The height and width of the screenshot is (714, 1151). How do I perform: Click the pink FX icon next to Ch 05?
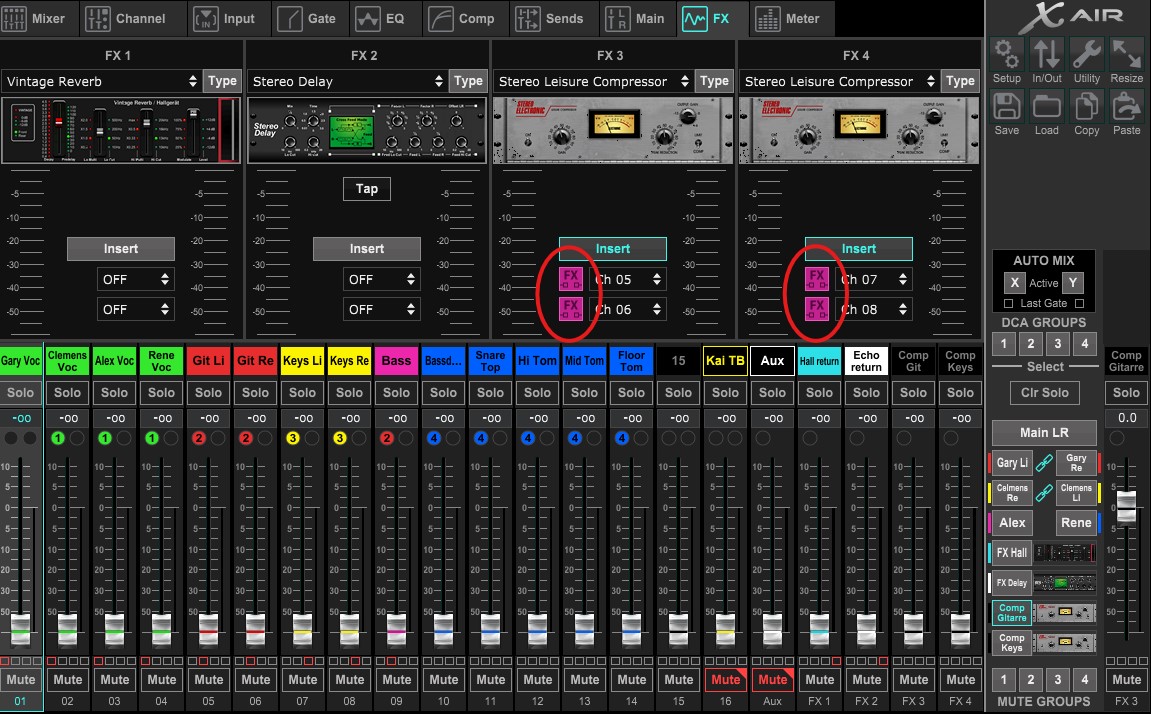[x=571, y=279]
